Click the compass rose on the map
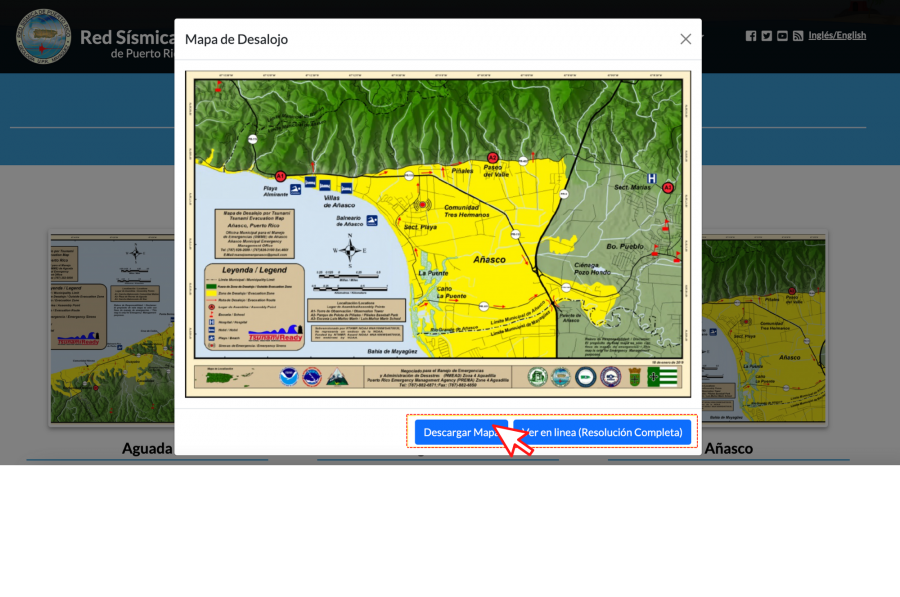The height and width of the screenshot is (597, 900). [x=350, y=250]
